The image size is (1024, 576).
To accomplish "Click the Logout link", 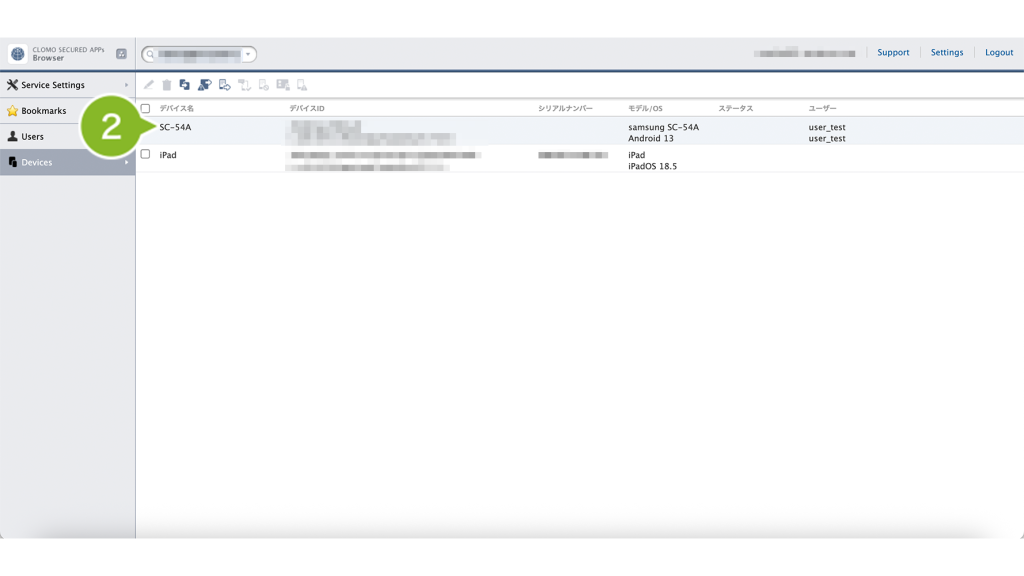I will [998, 52].
